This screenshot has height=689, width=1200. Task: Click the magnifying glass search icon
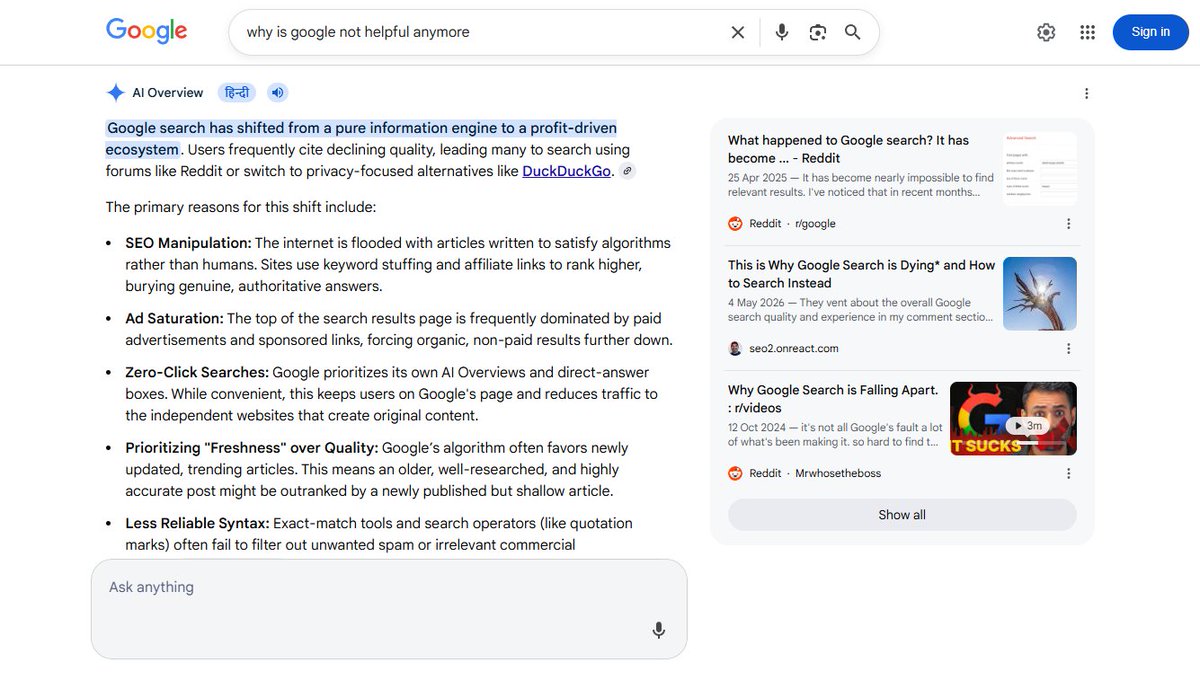tap(853, 32)
